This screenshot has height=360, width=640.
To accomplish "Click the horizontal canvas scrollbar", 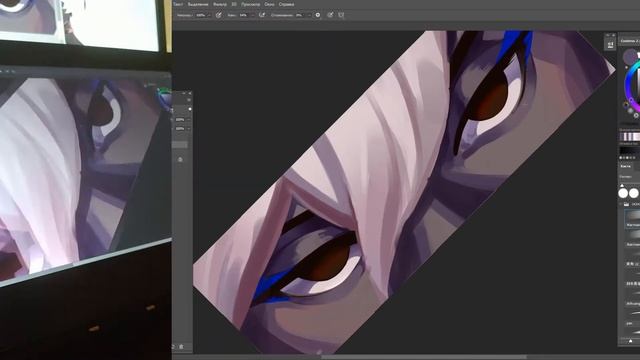I will [x=423, y=357].
